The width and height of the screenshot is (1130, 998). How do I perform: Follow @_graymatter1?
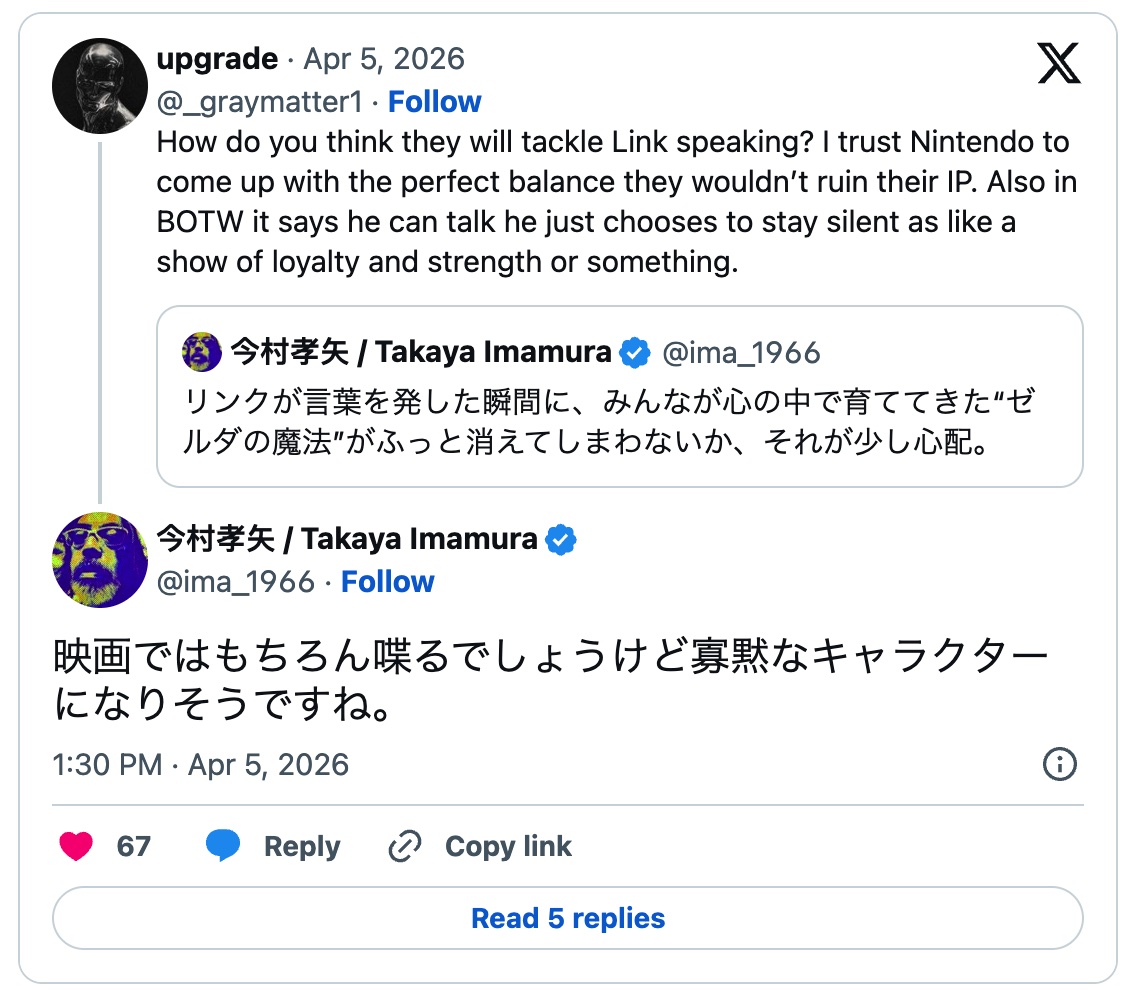point(434,102)
